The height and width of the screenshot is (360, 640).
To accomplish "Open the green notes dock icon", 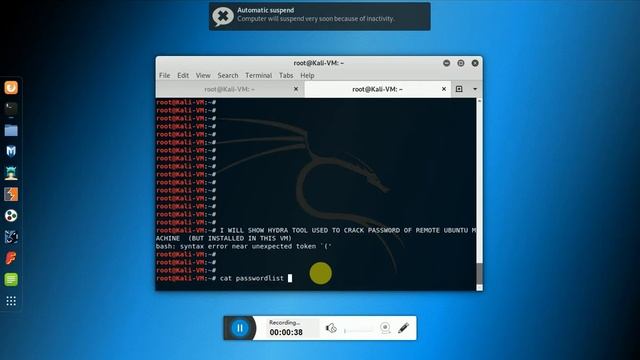I will 11,280.
